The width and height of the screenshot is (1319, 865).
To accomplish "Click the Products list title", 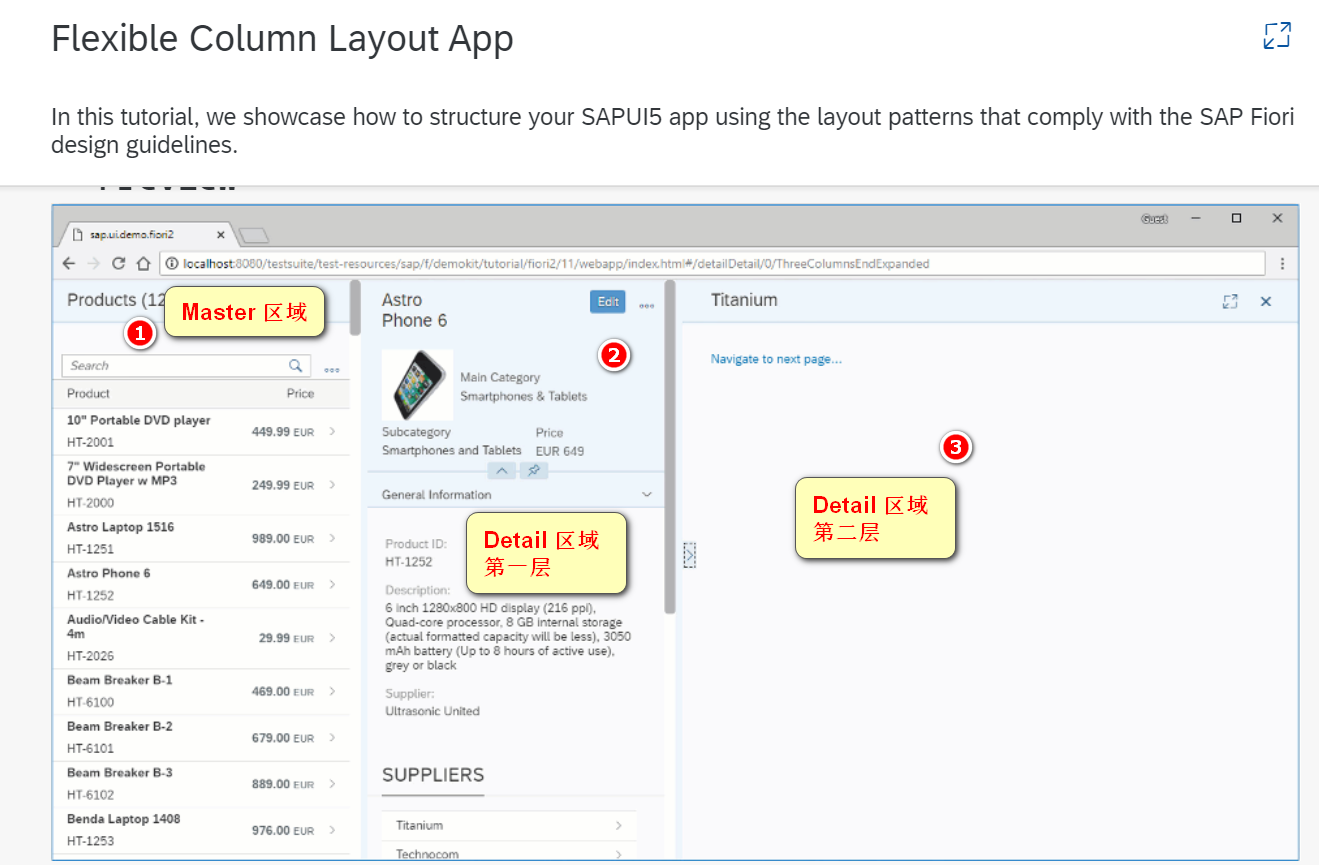I will 116,300.
